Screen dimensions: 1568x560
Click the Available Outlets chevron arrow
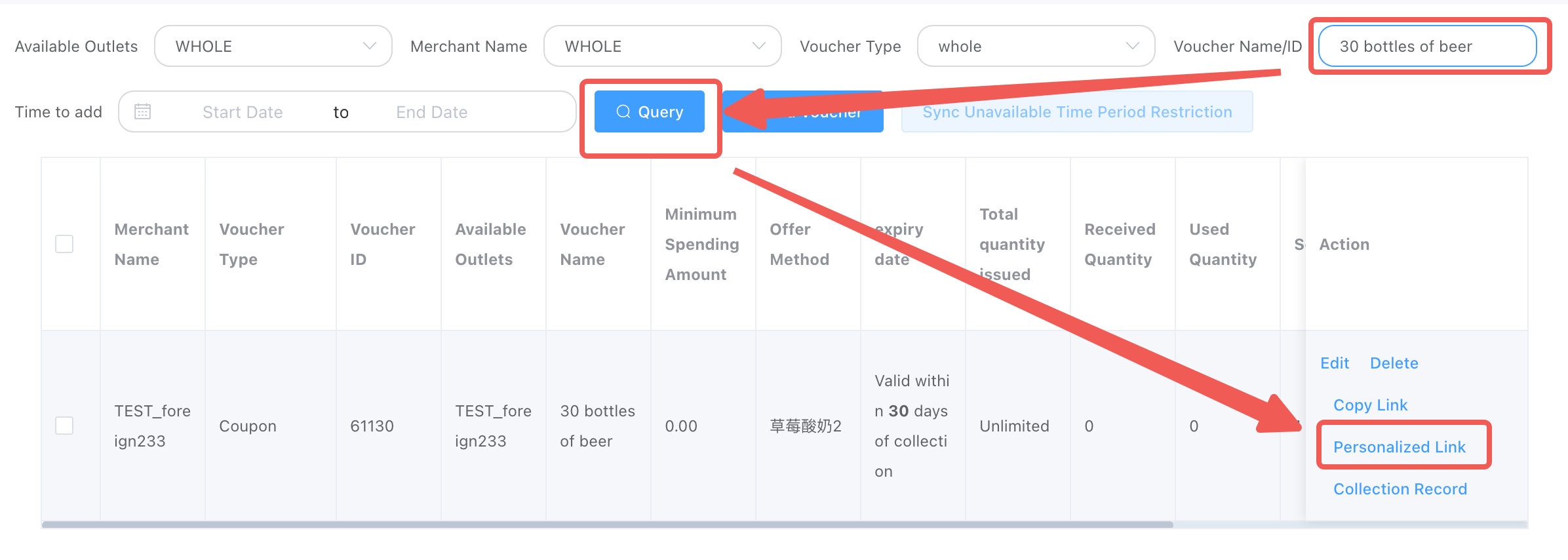[x=369, y=46]
